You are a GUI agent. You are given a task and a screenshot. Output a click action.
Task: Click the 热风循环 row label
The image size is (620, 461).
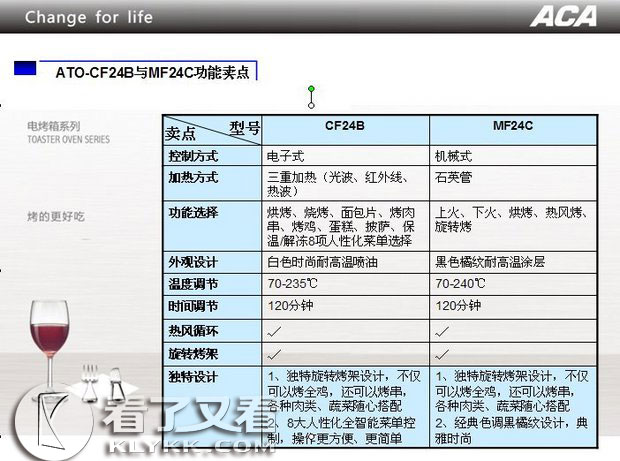[x=193, y=331]
